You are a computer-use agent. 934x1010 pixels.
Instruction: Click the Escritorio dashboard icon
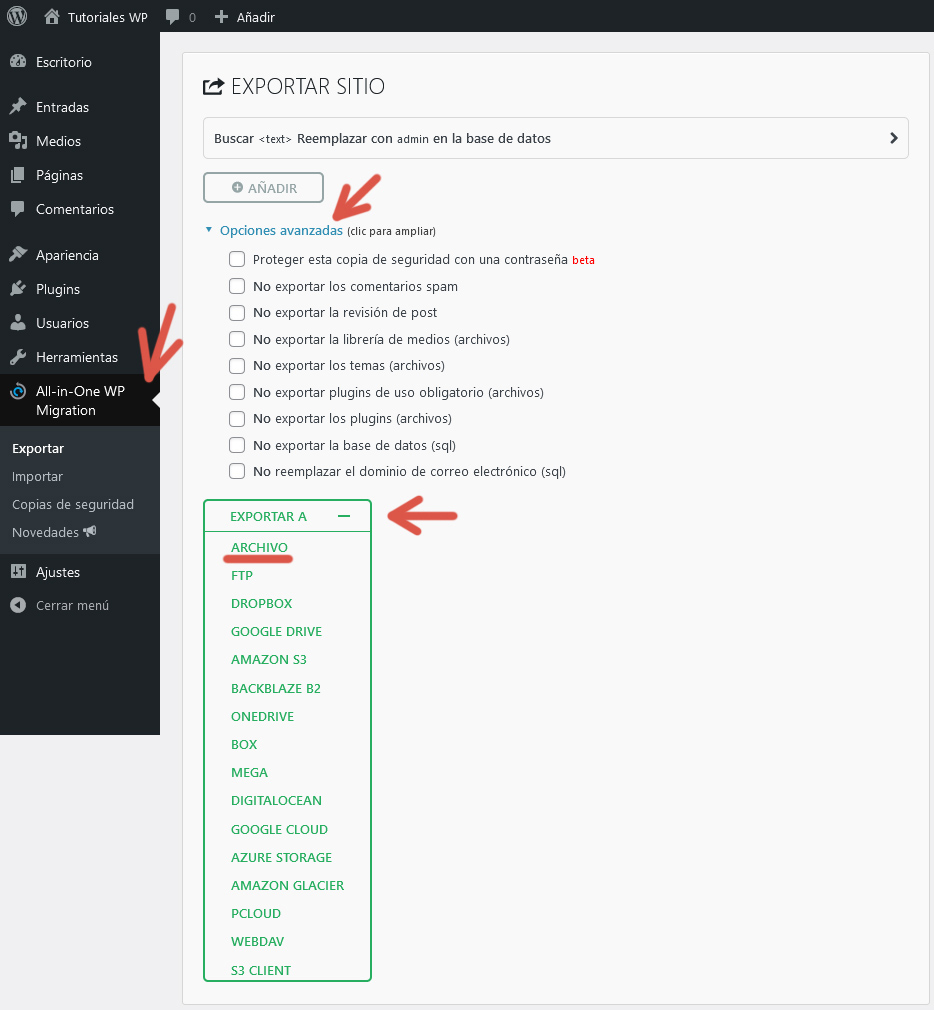(x=18, y=62)
